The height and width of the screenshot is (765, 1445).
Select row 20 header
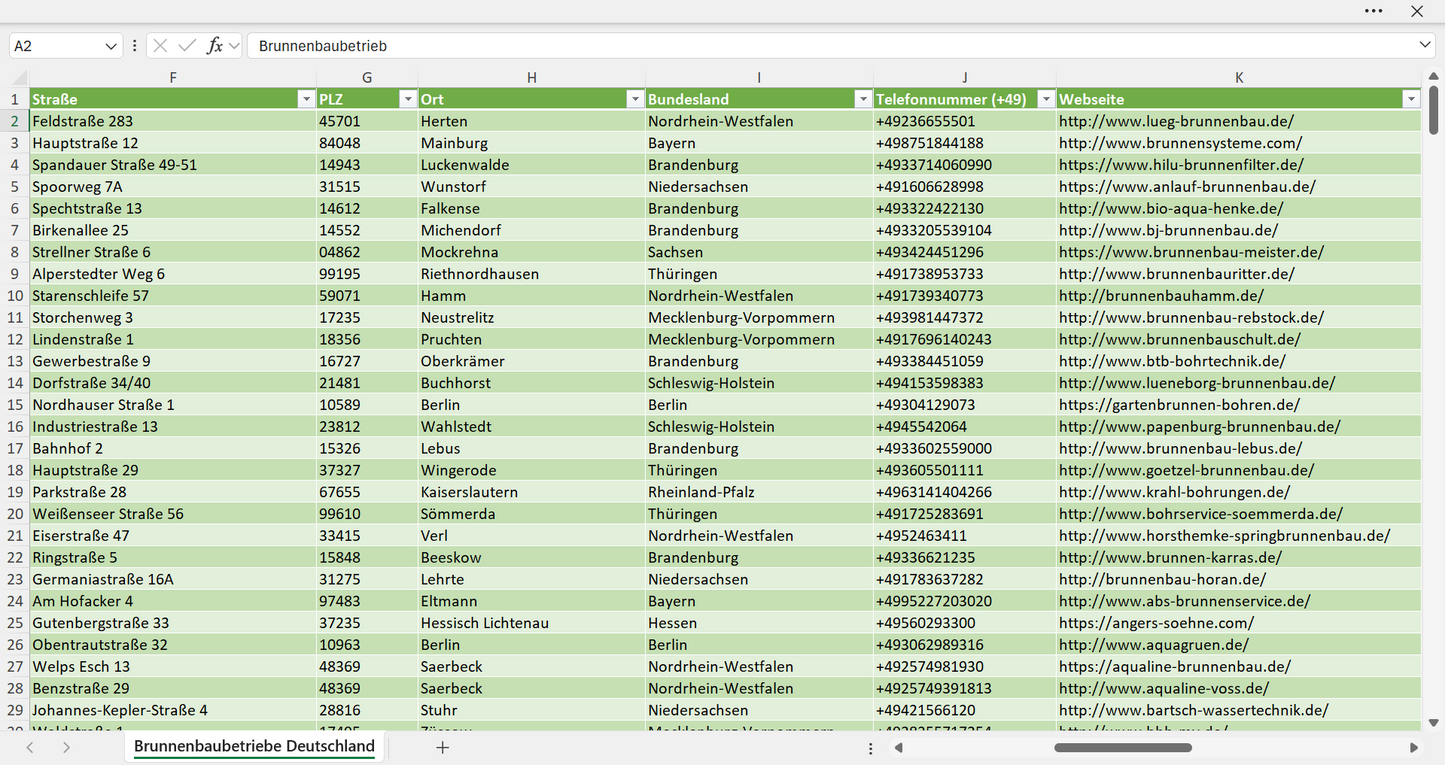click(x=15, y=514)
